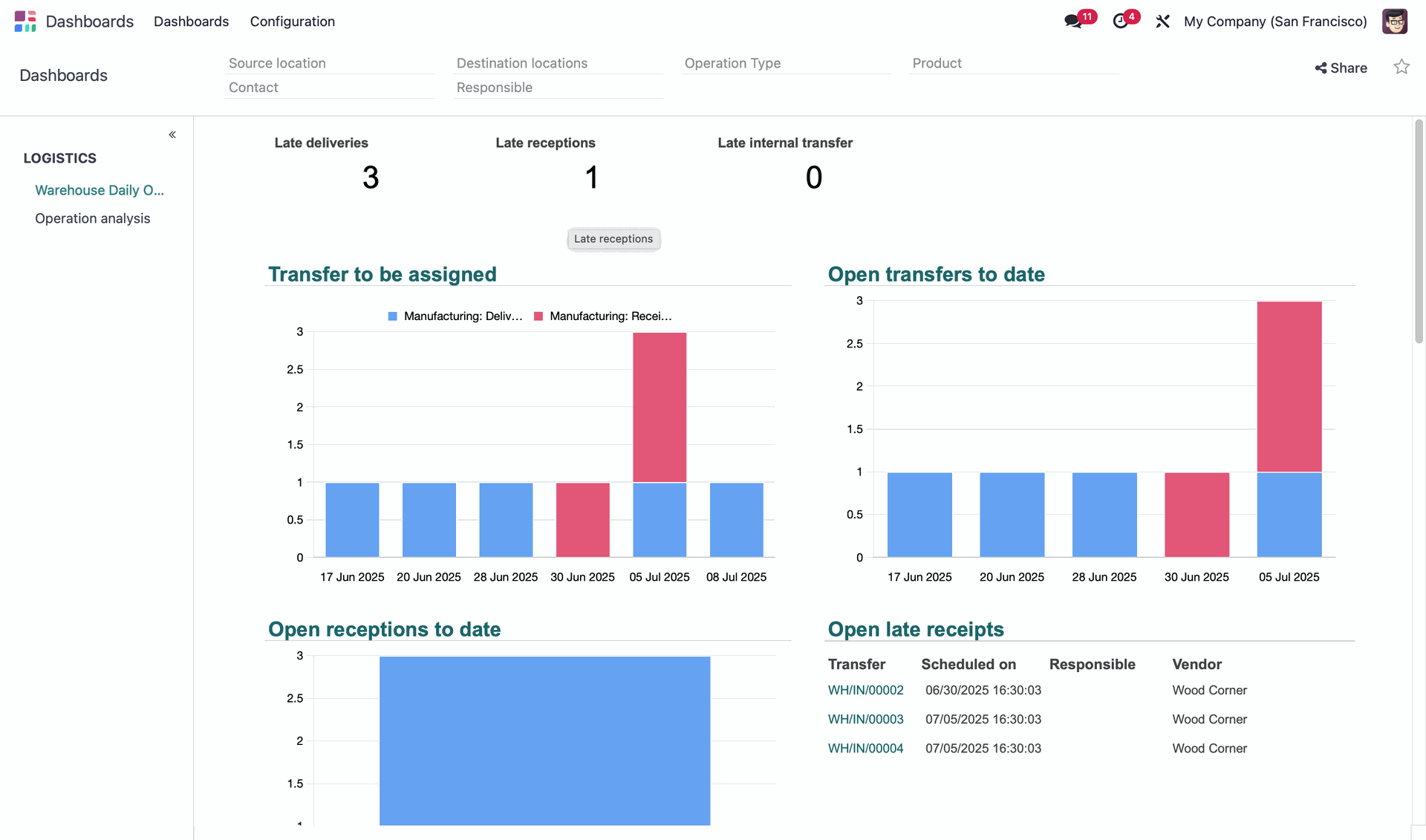
Task: Open the Configuration menu
Action: click(x=292, y=22)
